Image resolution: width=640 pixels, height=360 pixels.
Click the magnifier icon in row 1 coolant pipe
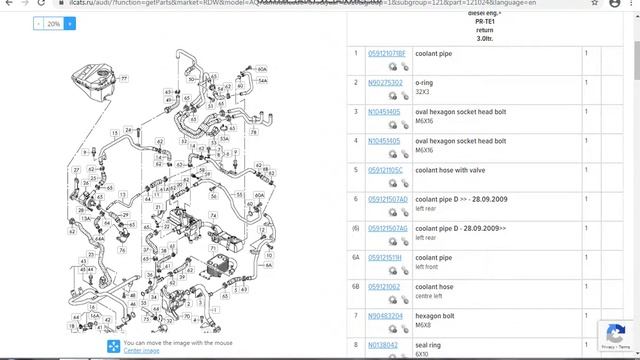pyautogui.click(x=393, y=67)
